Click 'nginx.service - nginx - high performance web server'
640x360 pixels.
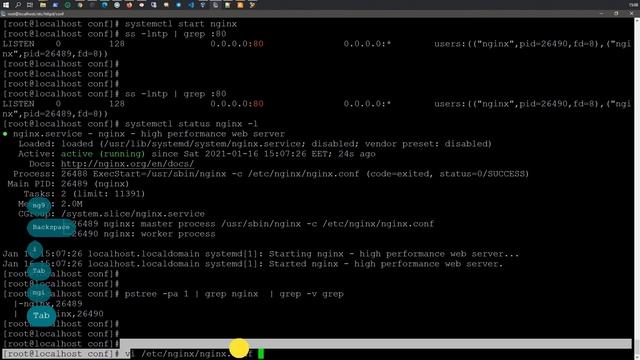[x=149, y=134]
